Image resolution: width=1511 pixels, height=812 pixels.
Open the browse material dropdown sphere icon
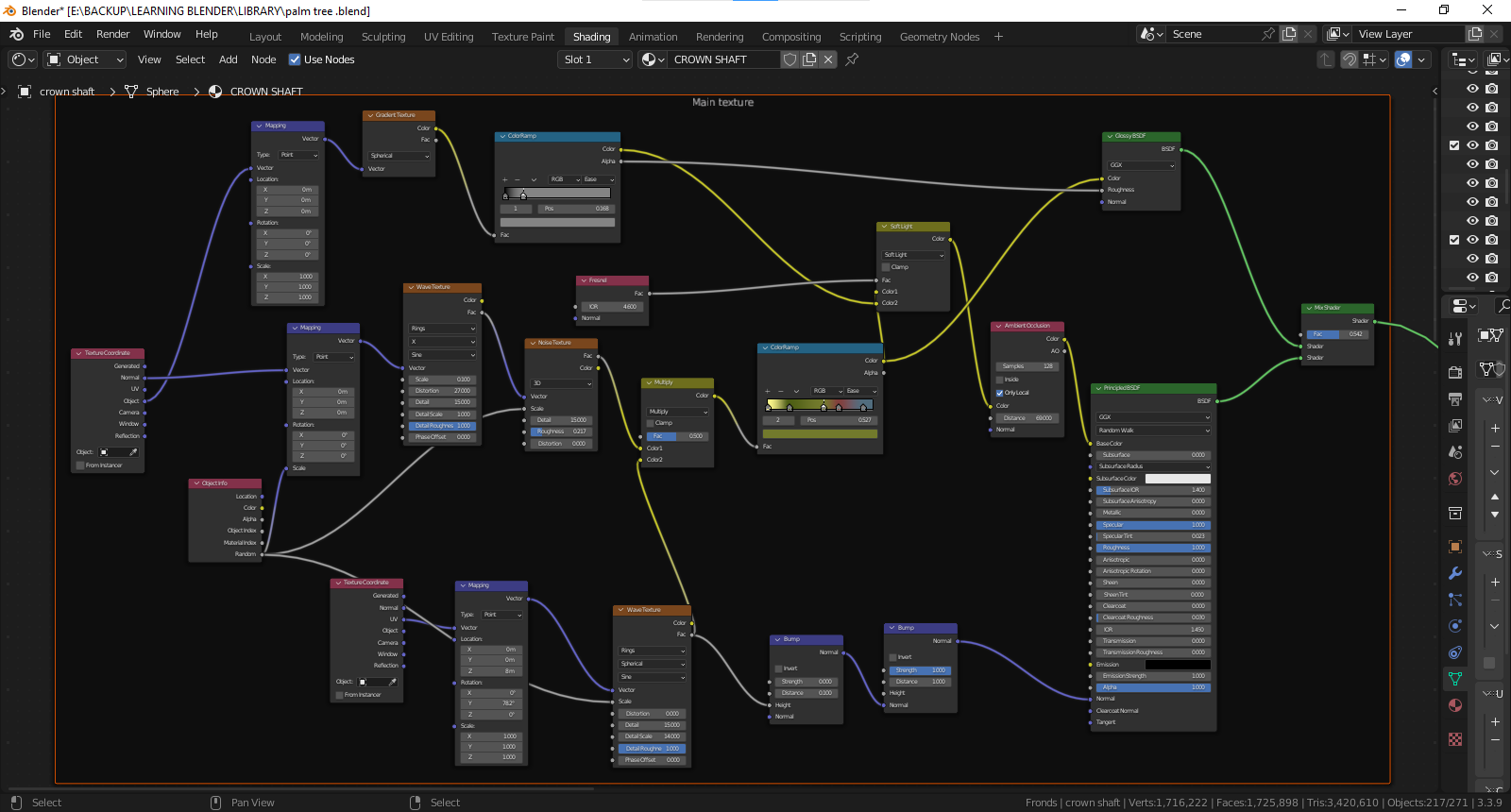(653, 59)
